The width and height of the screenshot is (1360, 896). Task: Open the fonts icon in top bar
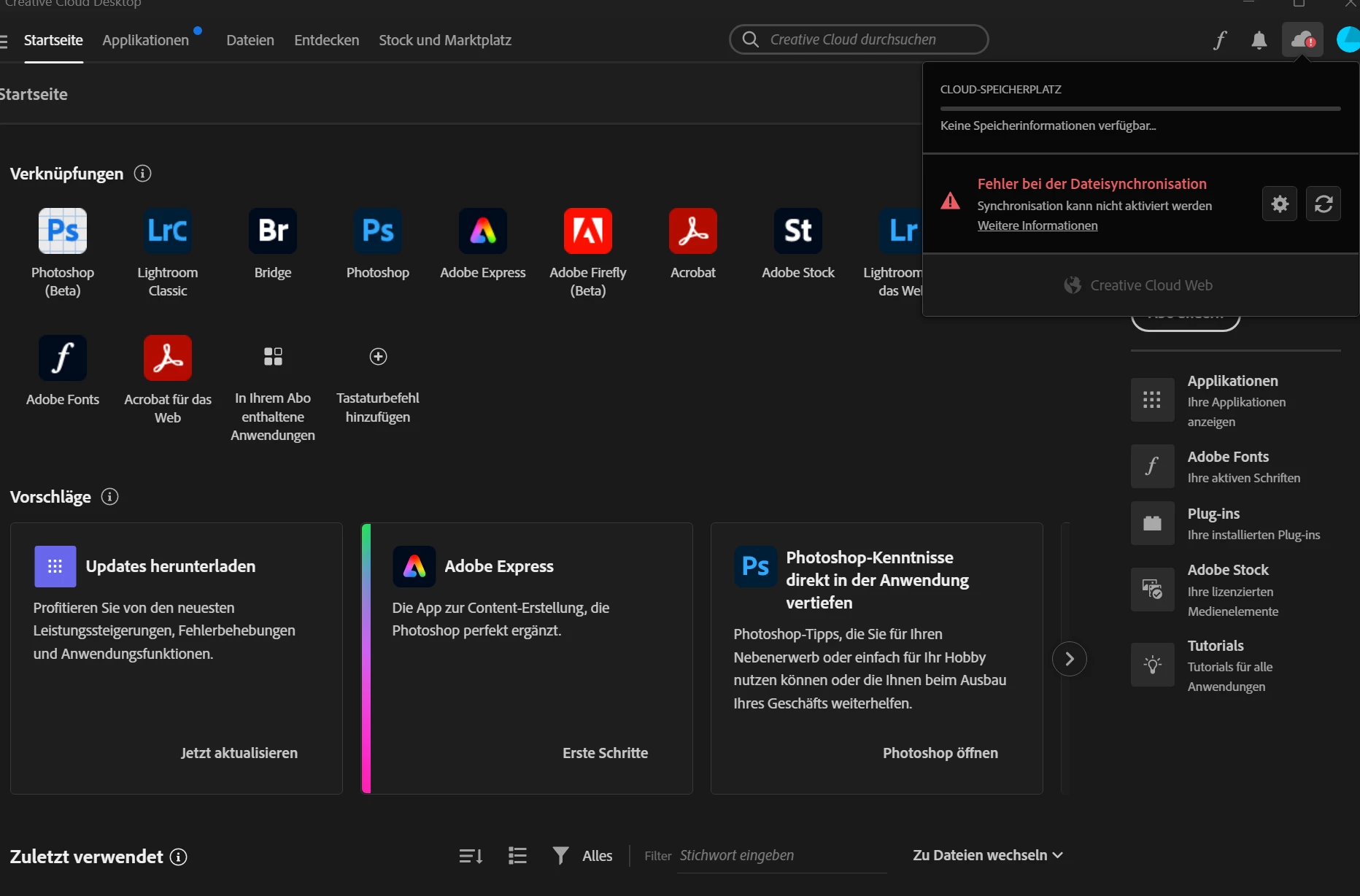(x=1221, y=39)
